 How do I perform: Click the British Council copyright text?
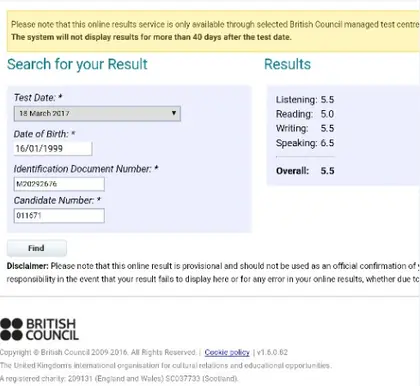tap(98, 352)
